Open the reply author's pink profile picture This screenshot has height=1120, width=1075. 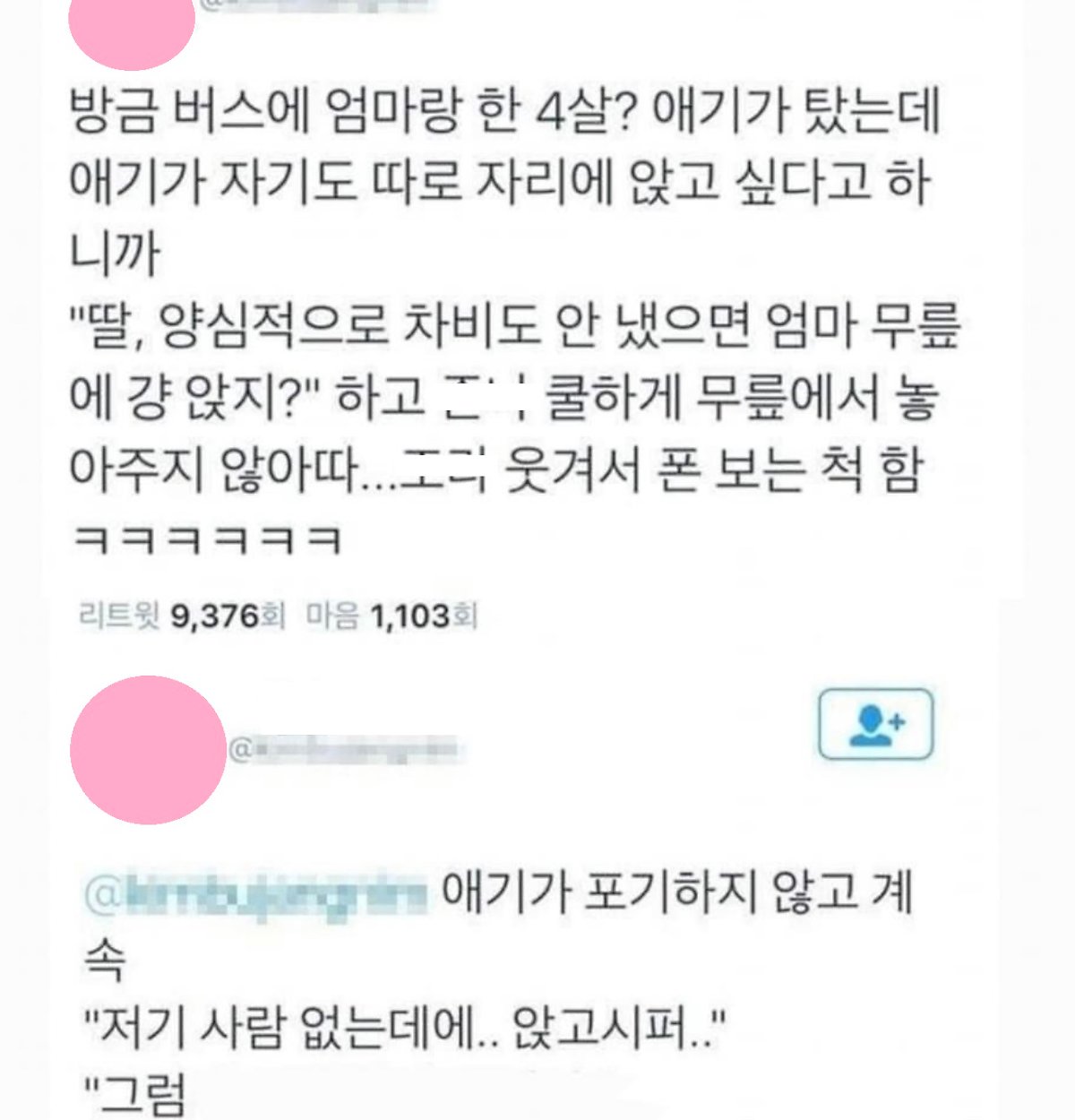(x=148, y=751)
